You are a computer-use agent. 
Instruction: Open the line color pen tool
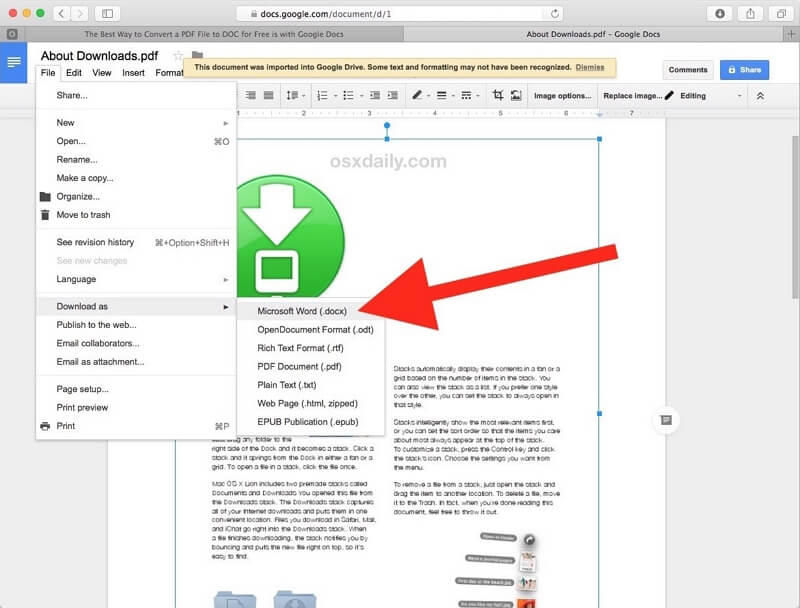(417, 96)
